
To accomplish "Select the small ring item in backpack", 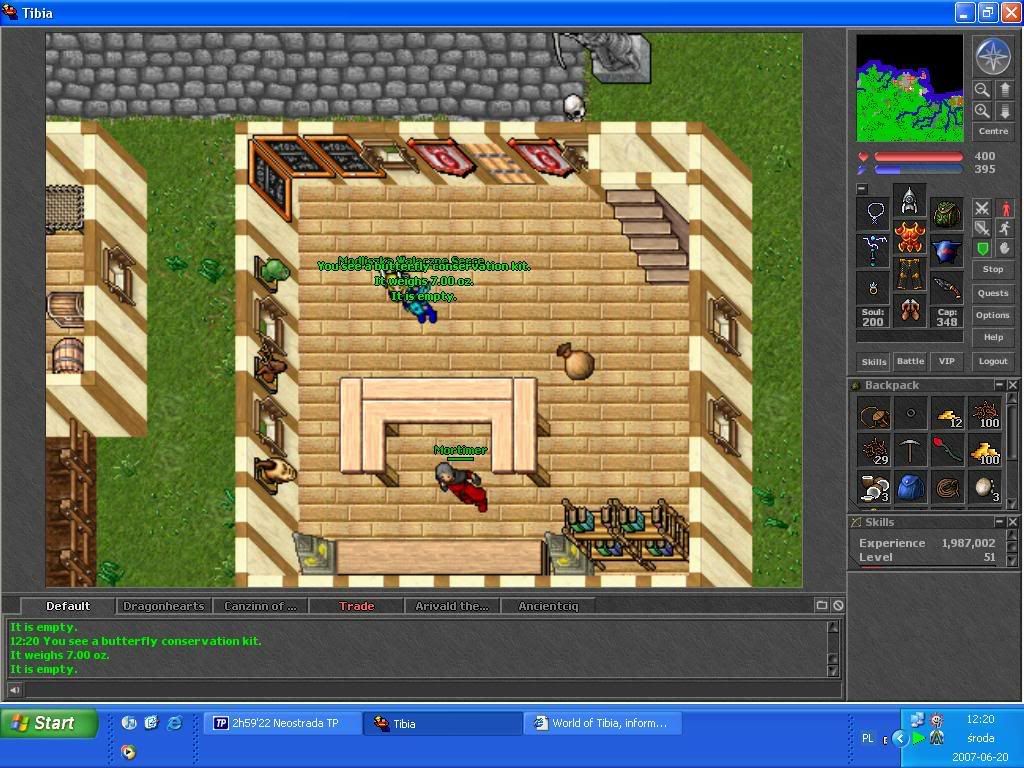I will (910, 413).
